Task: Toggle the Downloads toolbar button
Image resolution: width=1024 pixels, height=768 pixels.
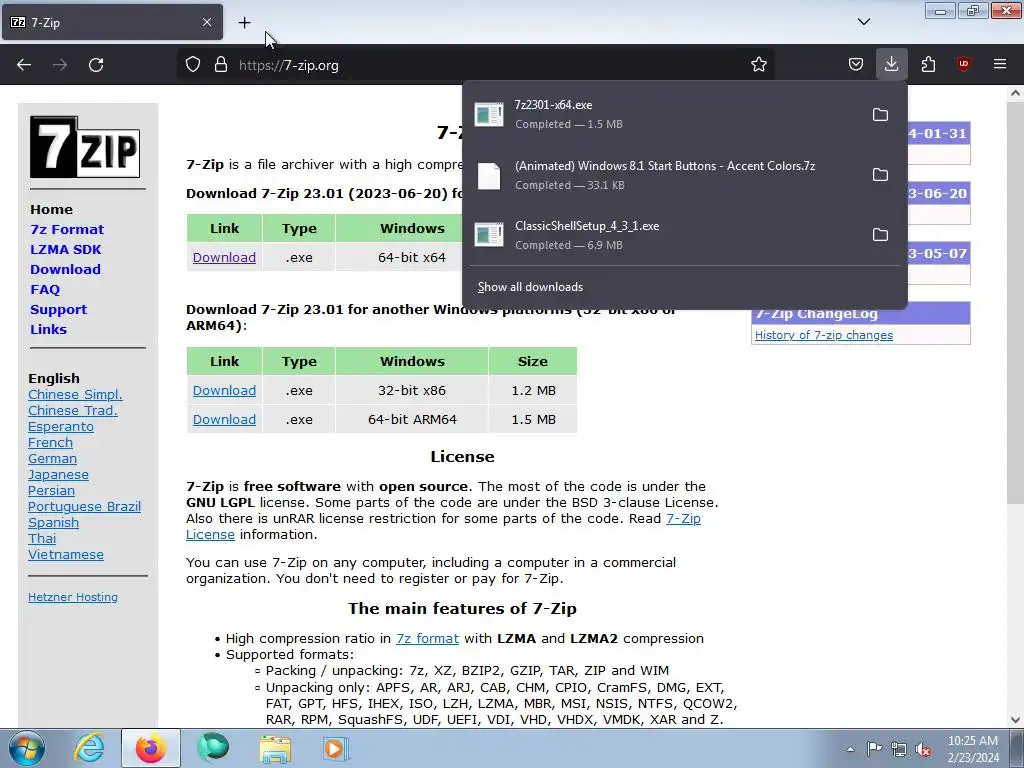Action: coord(891,64)
